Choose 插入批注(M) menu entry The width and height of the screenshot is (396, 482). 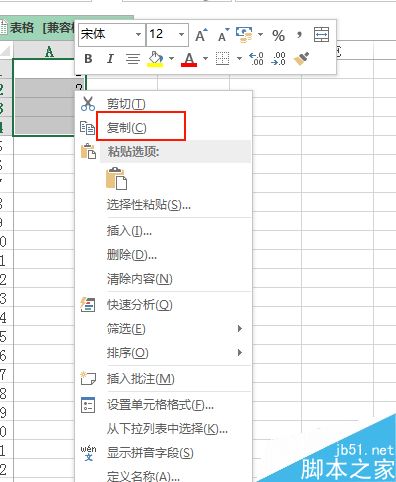(141, 379)
